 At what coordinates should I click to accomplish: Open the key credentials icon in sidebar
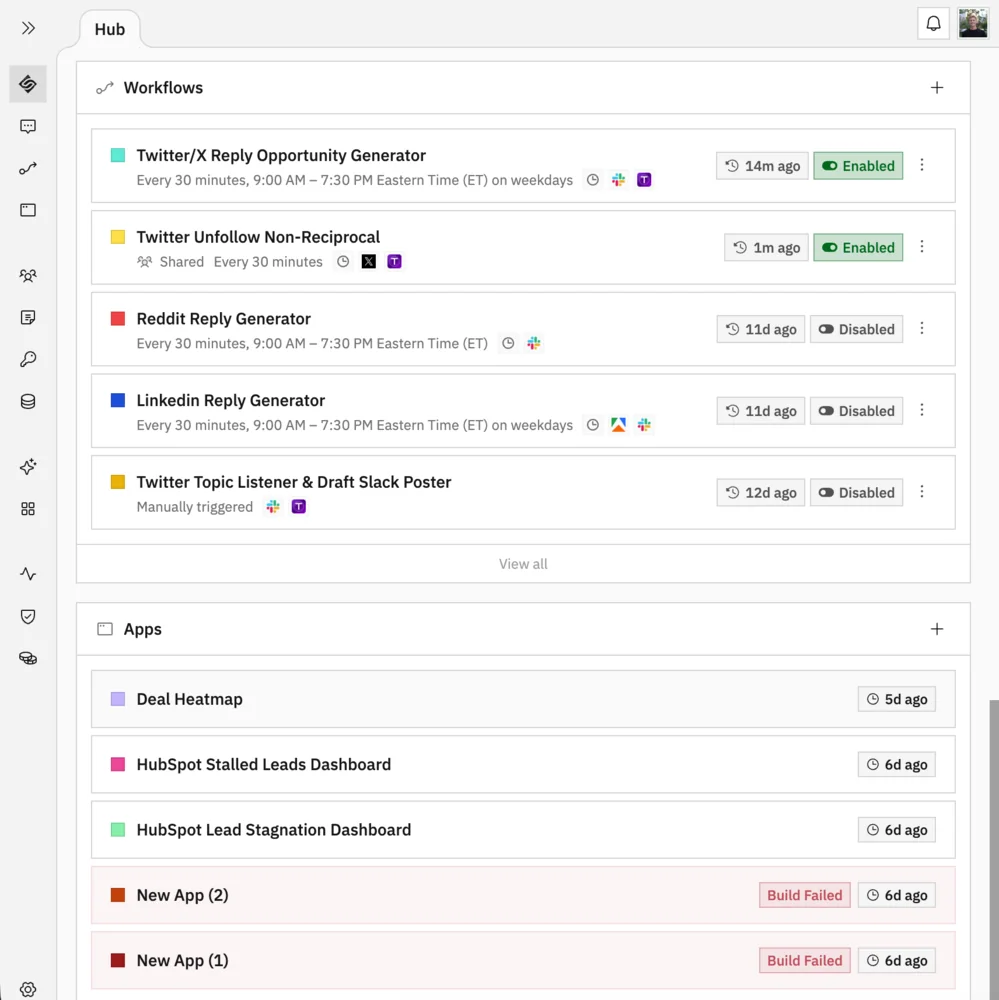(28, 360)
